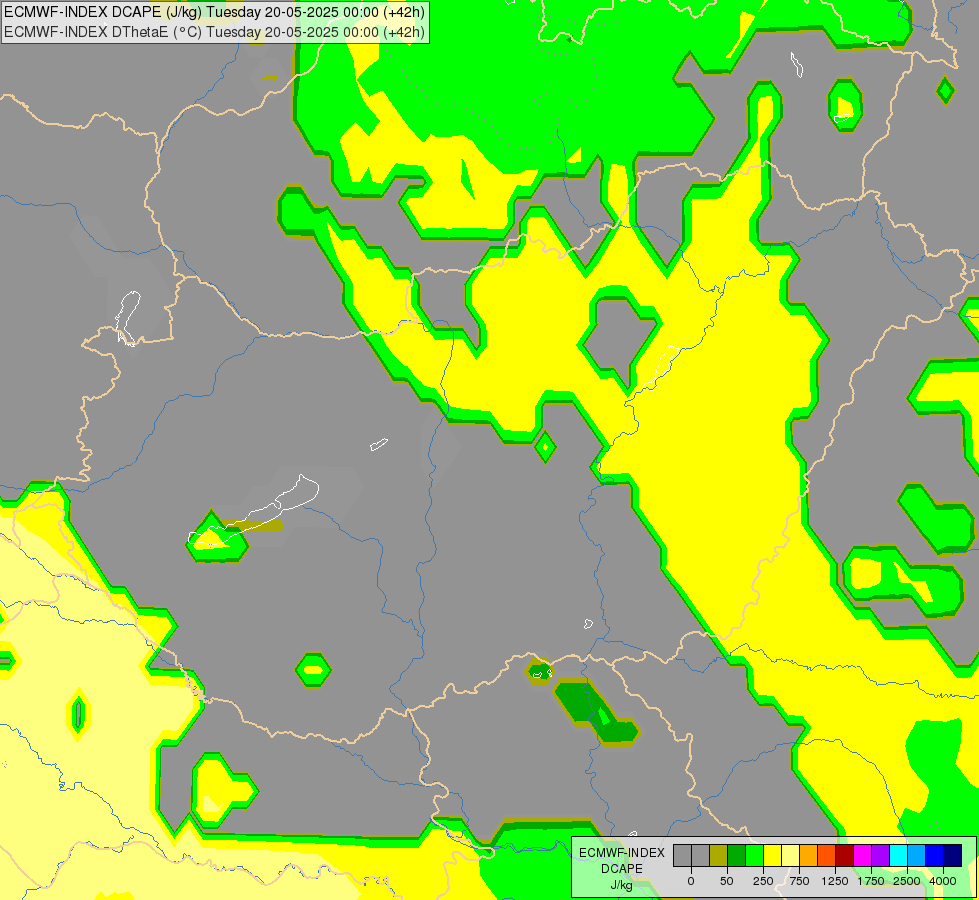Click the legend tick value 1250

(835, 881)
